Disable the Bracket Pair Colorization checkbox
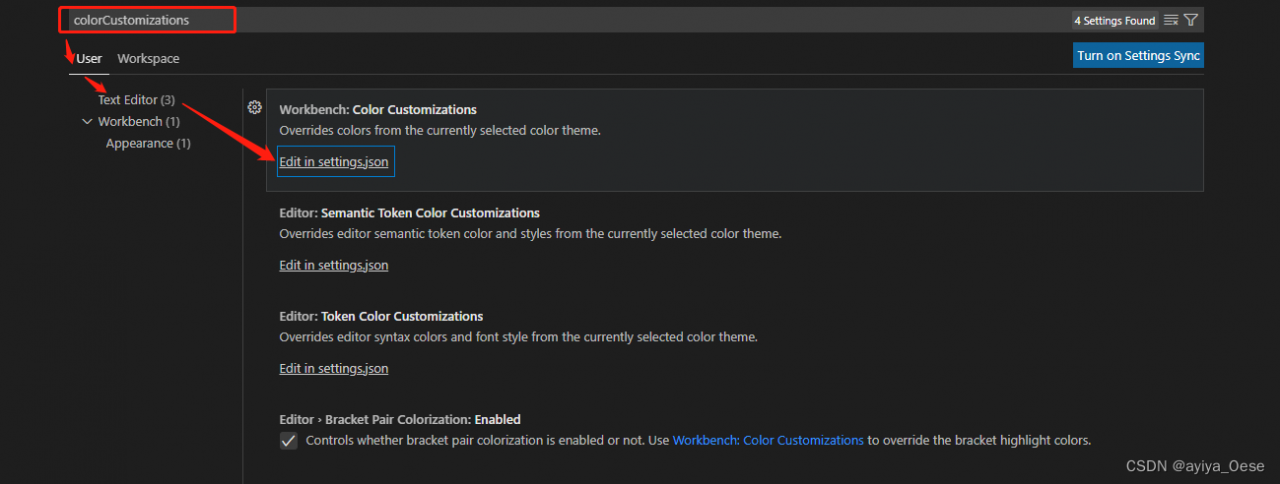The height and width of the screenshot is (484, 1280). tap(289, 441)
